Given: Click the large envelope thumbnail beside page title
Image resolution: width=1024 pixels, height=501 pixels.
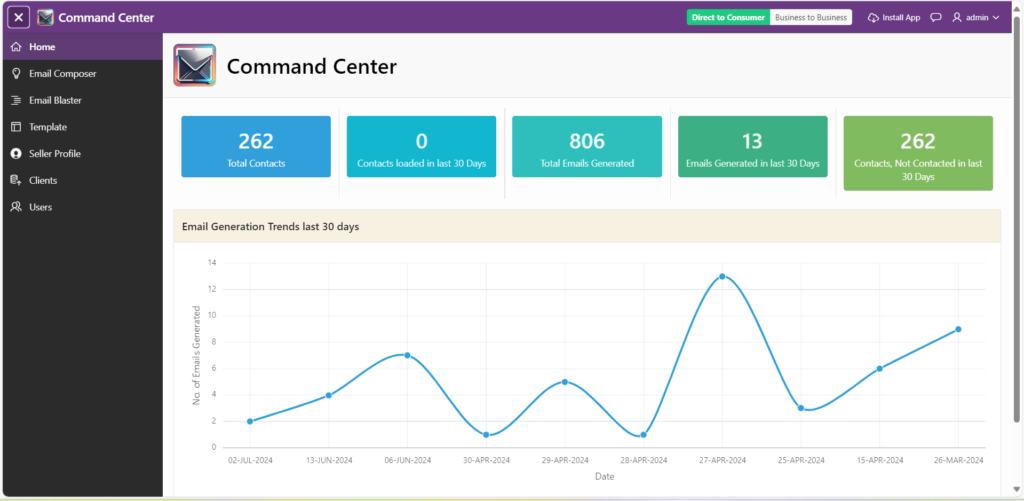Looking at the screenshot, I should pos(194,66).
